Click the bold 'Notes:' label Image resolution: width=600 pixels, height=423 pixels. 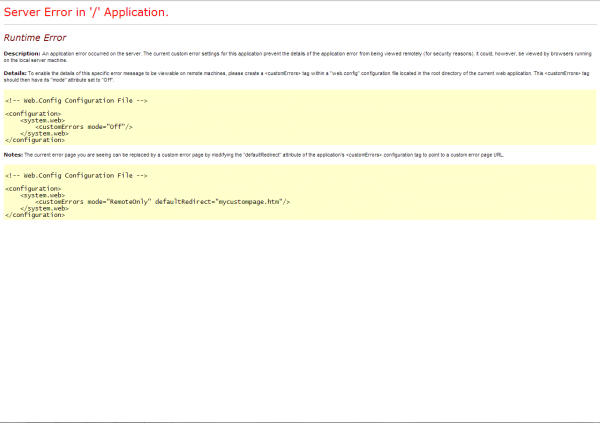click(x=13, y=155)
